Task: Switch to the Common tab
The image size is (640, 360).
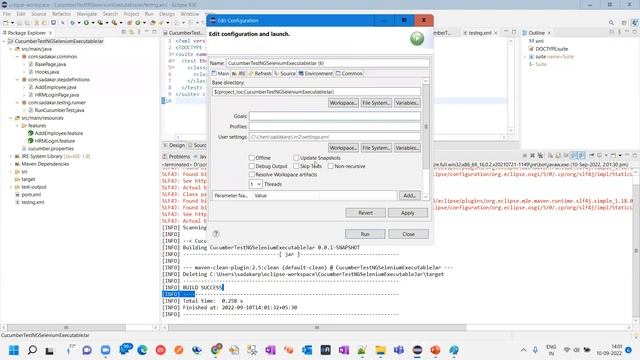Action: (x=349, y=73)
